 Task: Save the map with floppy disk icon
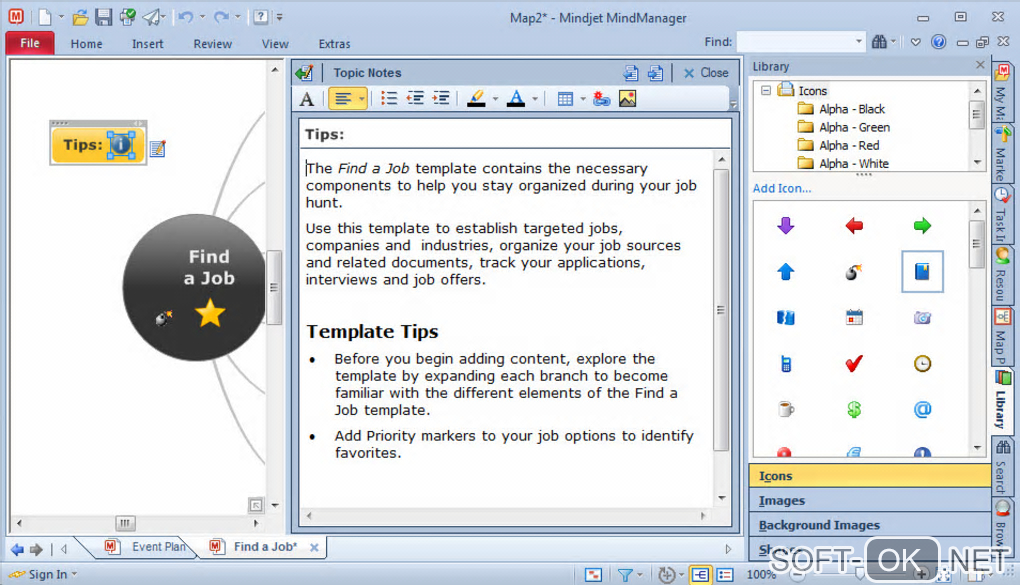coord(103,18)
